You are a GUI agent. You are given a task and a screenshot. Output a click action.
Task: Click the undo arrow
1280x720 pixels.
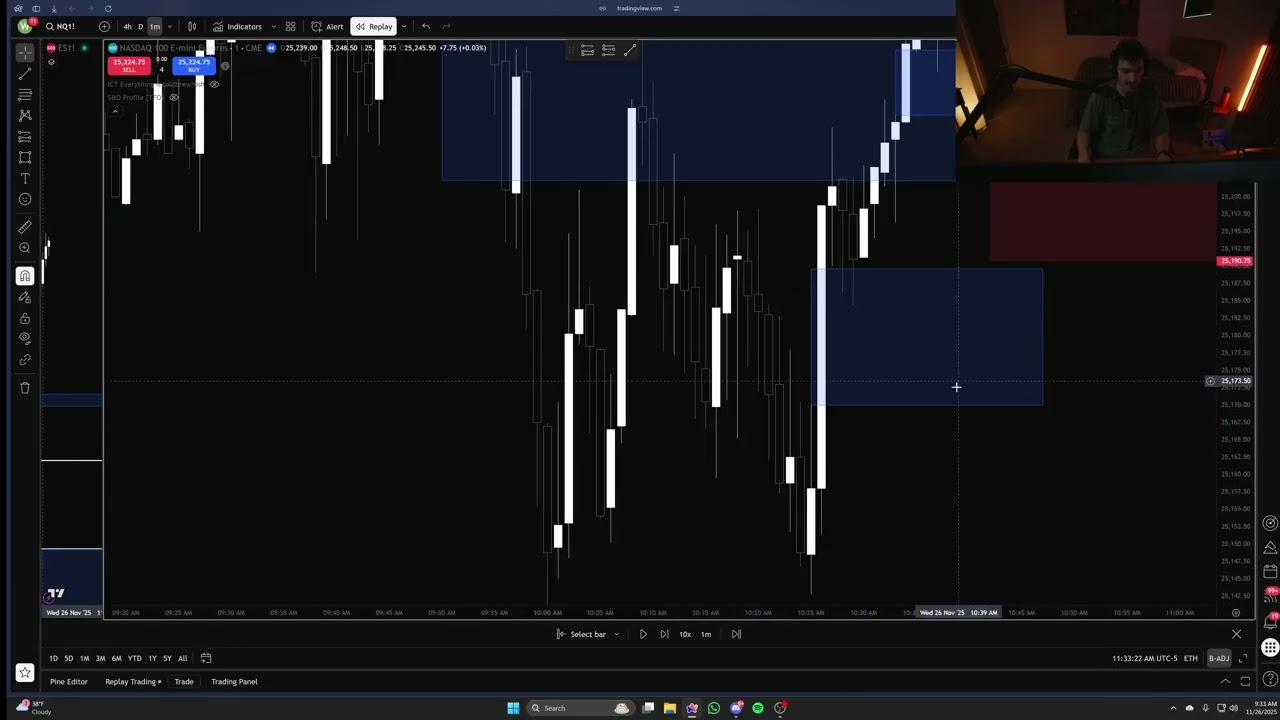pos(426,26)
